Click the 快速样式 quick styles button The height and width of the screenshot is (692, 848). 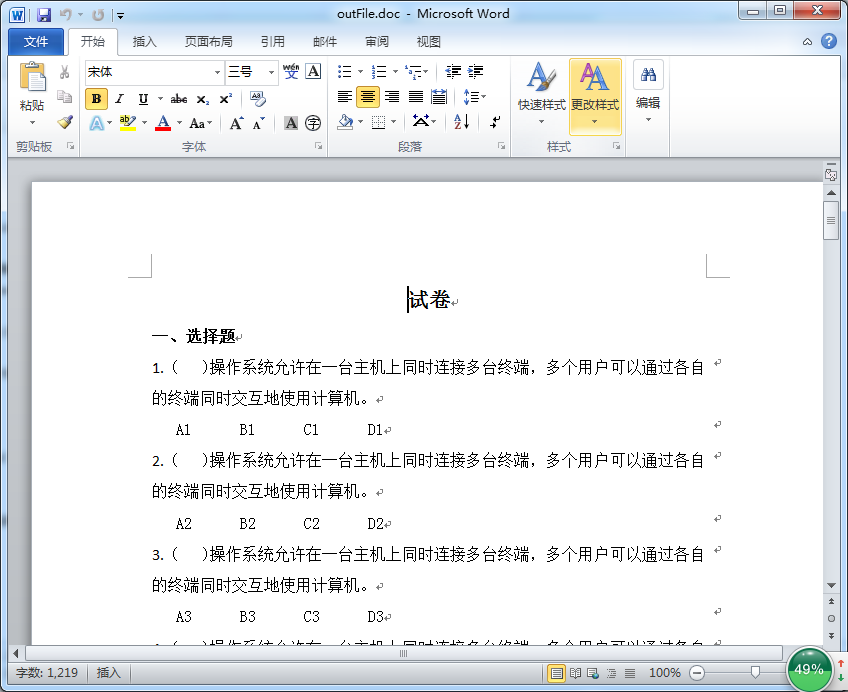[541, 97]
